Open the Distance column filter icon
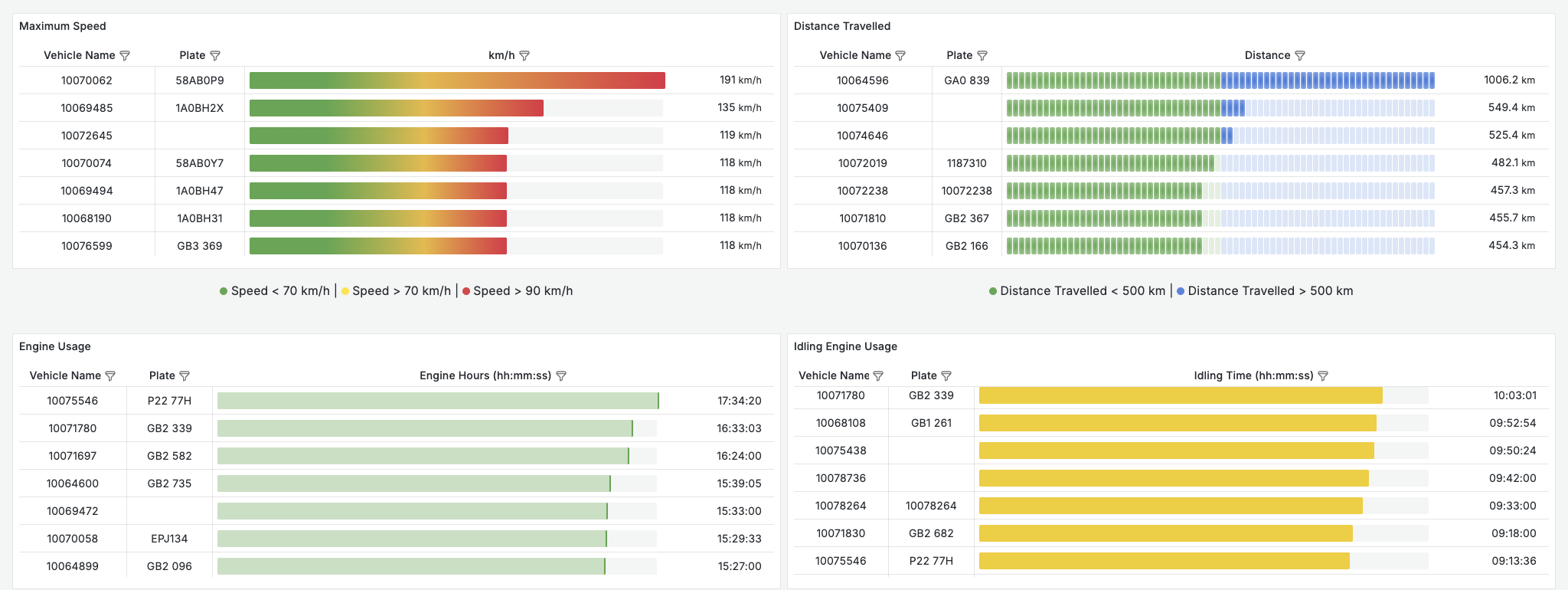 (x=1300, y=56)
